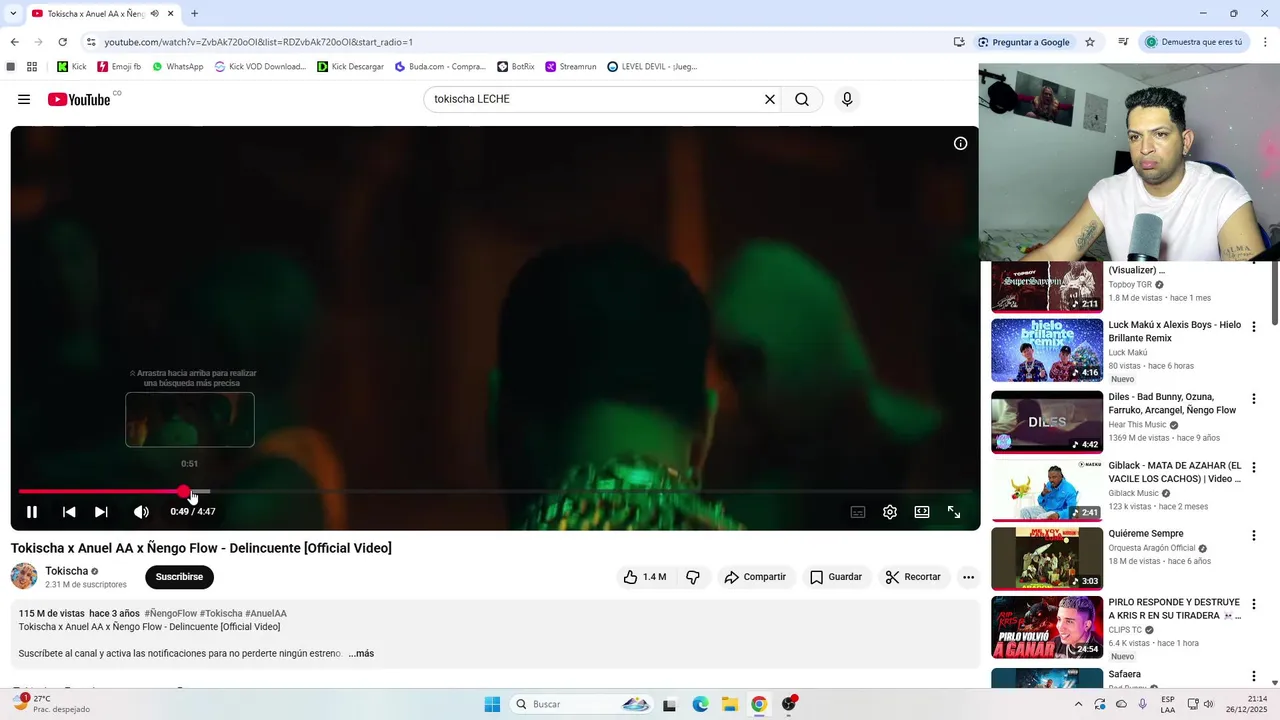
Task: Open the #ÑengoFlow hashtag
Action: pyautogui.click(x=170, y=613)
